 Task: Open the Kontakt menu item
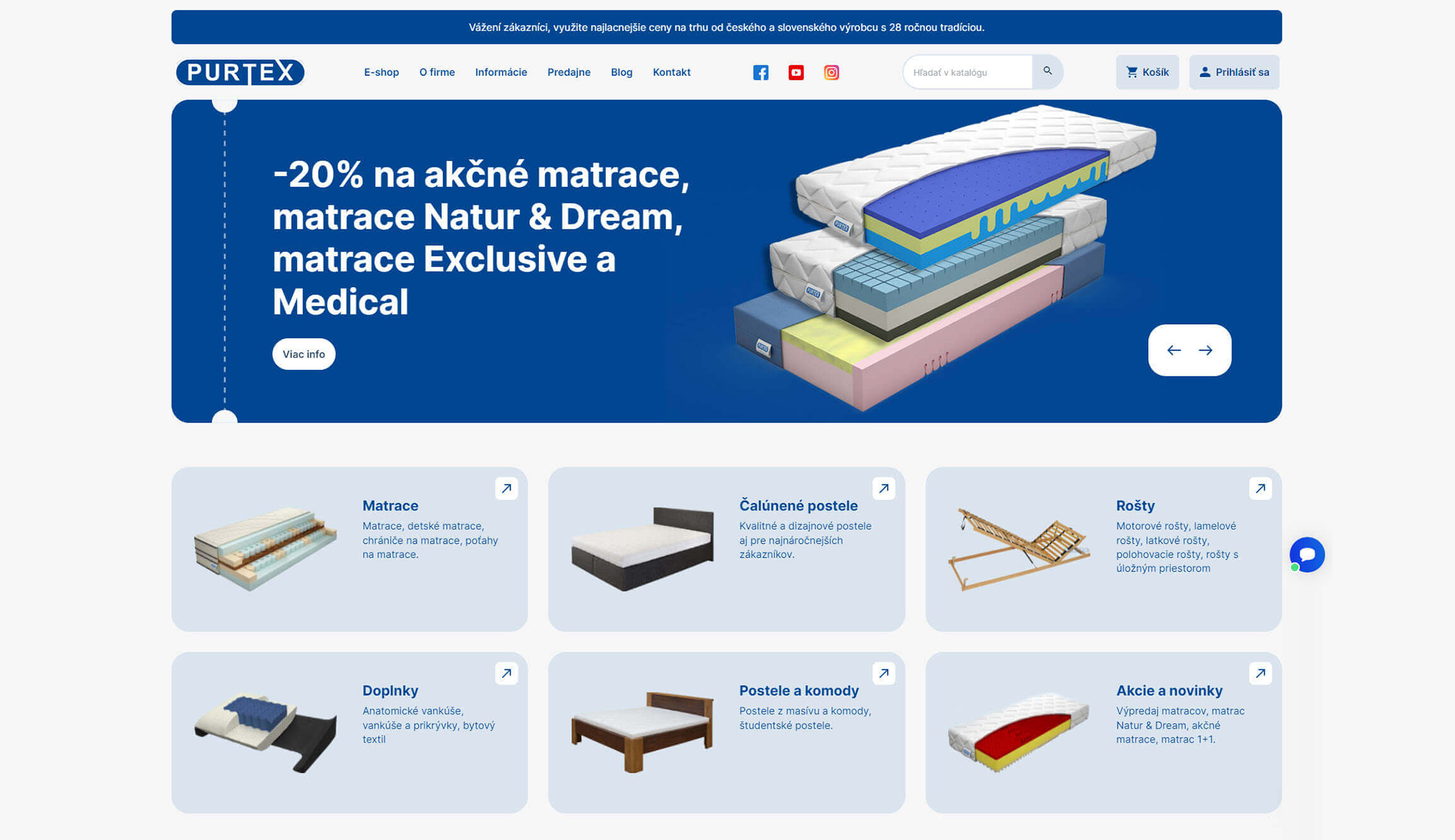pyautogui.click(x=672, y=72)
